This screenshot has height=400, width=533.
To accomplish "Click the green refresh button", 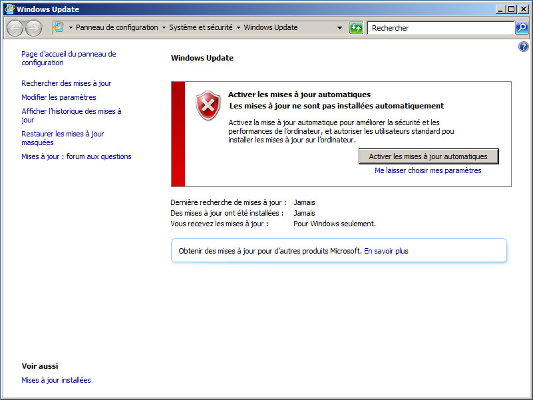I will pos(356,28).
